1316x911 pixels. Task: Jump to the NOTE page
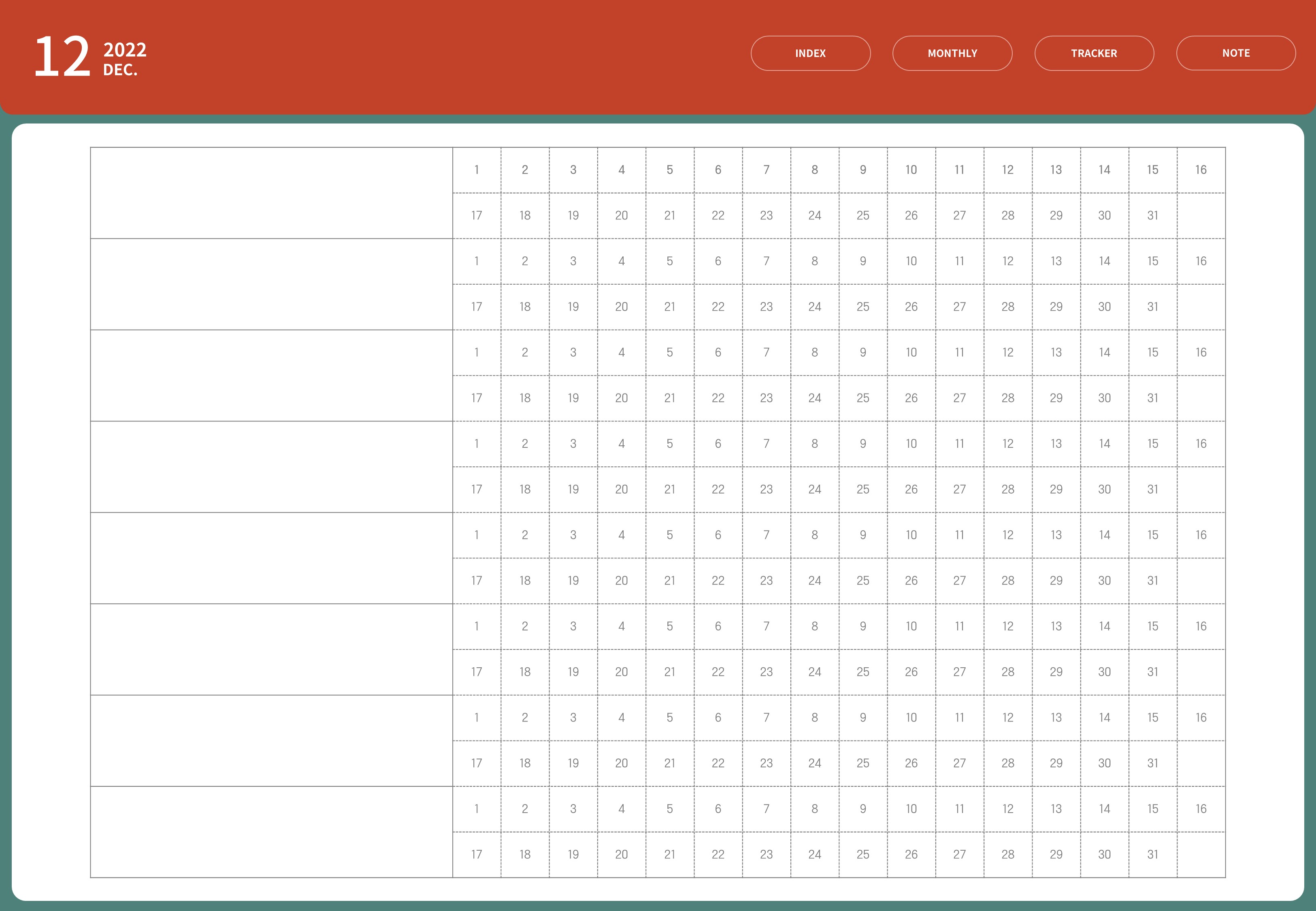point(1236,53)
